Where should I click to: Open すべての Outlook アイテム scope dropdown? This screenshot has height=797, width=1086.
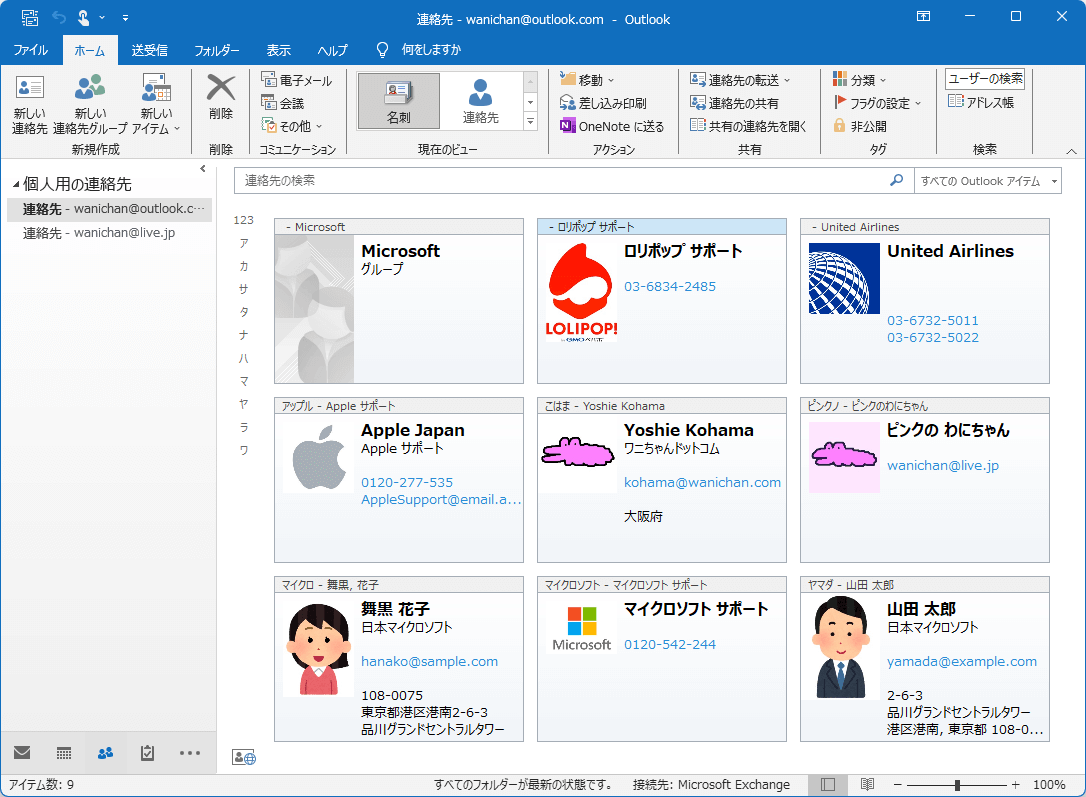pos(988,181)
